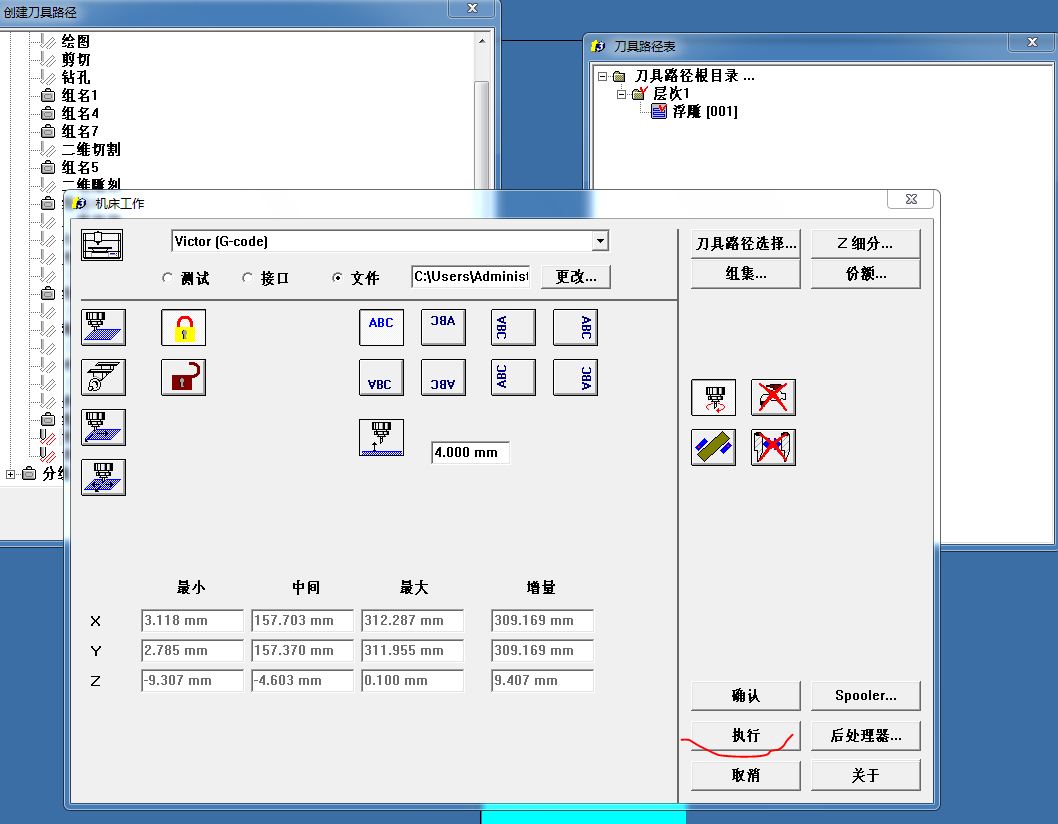Click the olive material block icon

tap(713, 447)
